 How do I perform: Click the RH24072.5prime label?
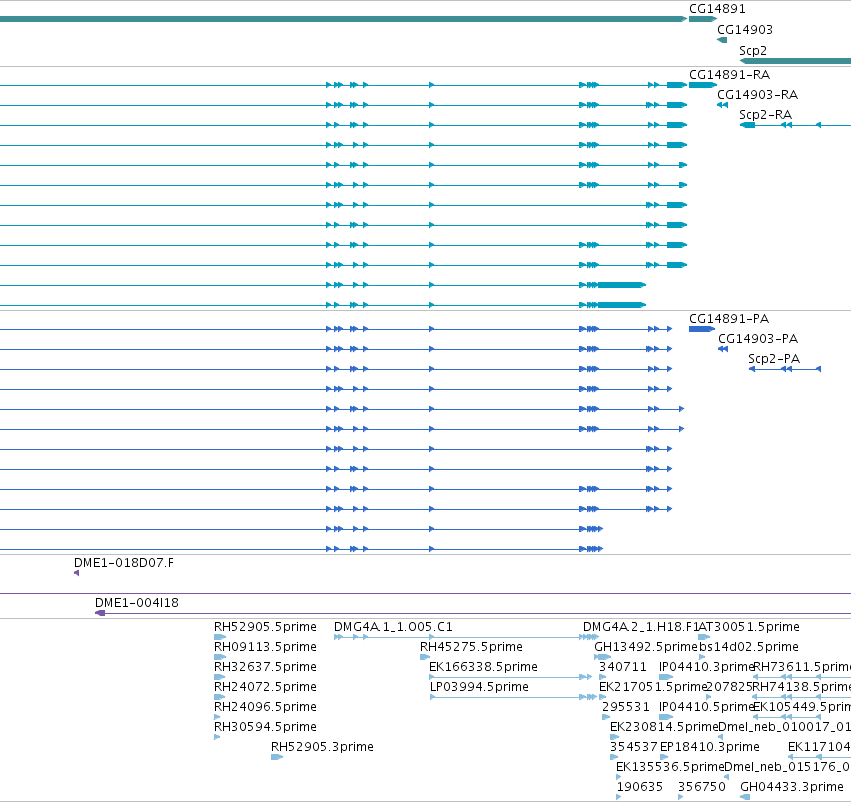265,687
